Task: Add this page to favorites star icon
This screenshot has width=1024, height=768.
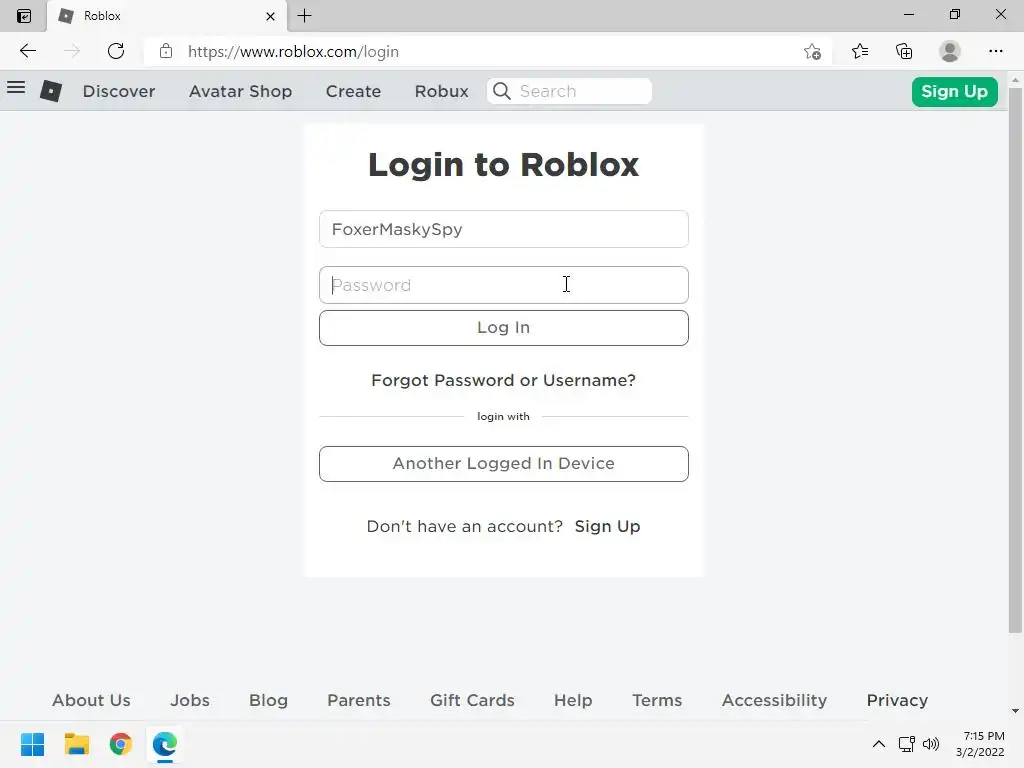Action: 812,52
